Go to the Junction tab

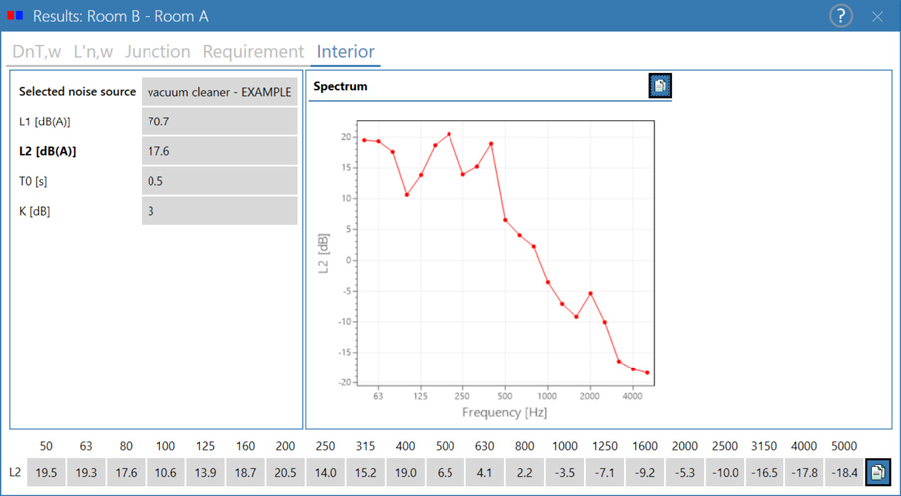[157, 52]
